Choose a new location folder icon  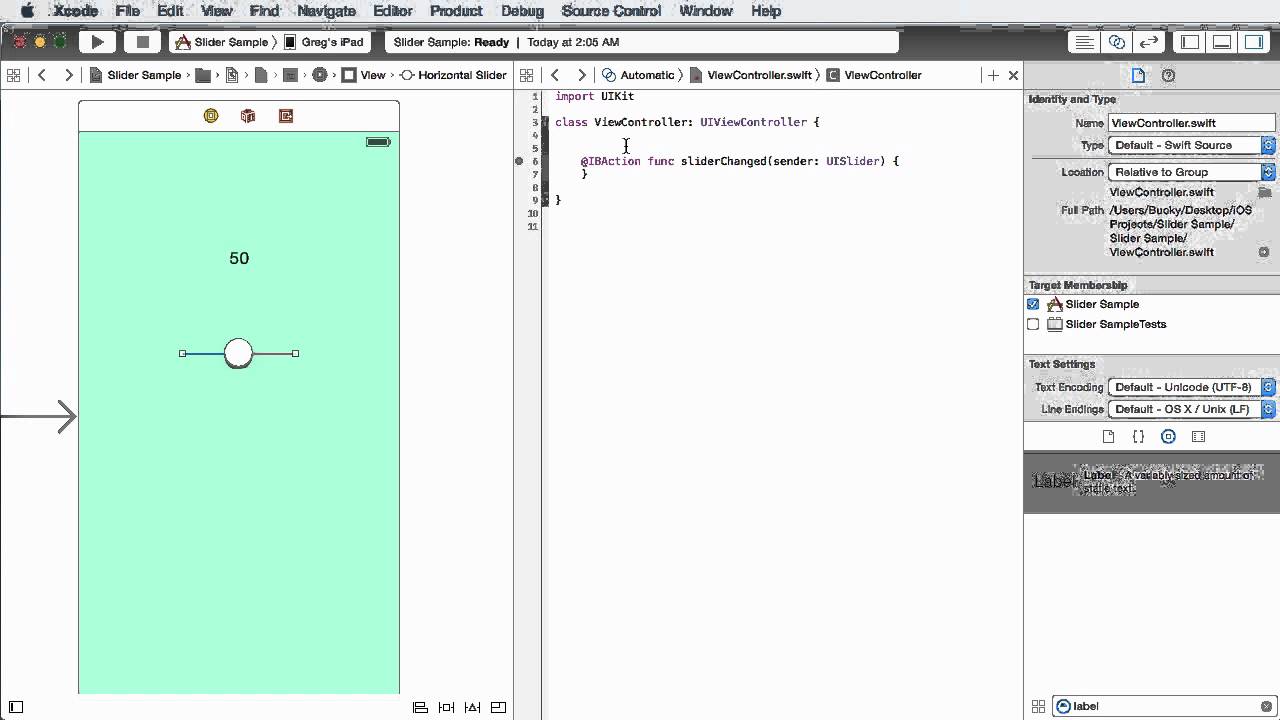pos(1264,192)
